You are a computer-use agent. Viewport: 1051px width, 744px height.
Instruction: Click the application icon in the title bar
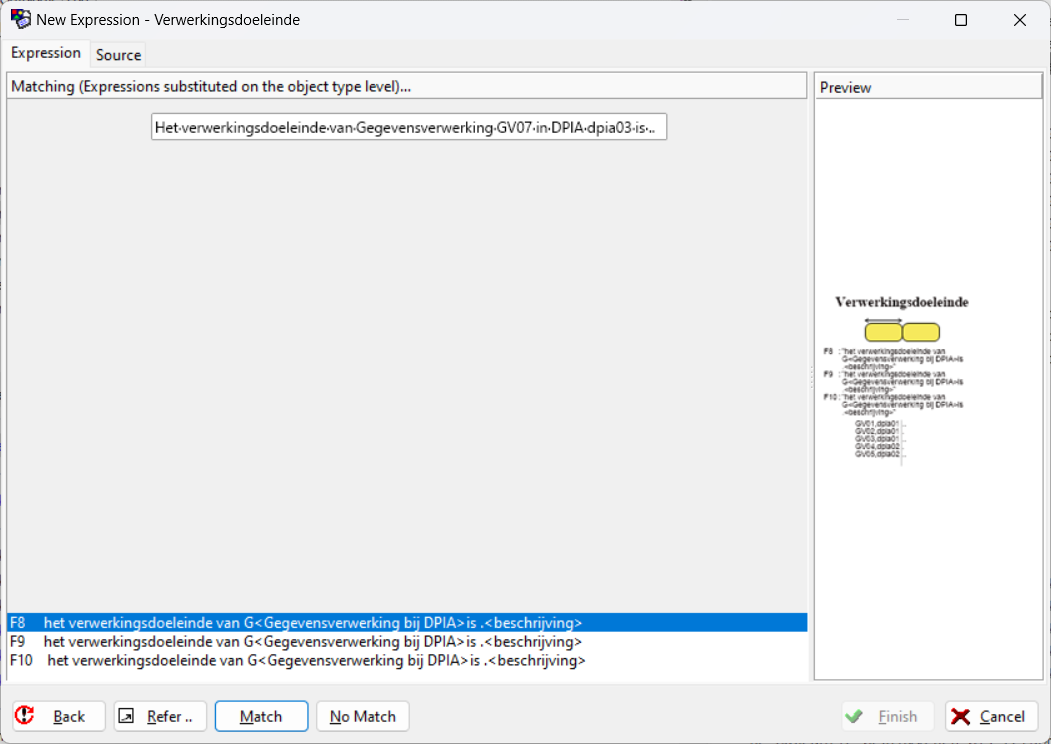[x=20, y=20]
